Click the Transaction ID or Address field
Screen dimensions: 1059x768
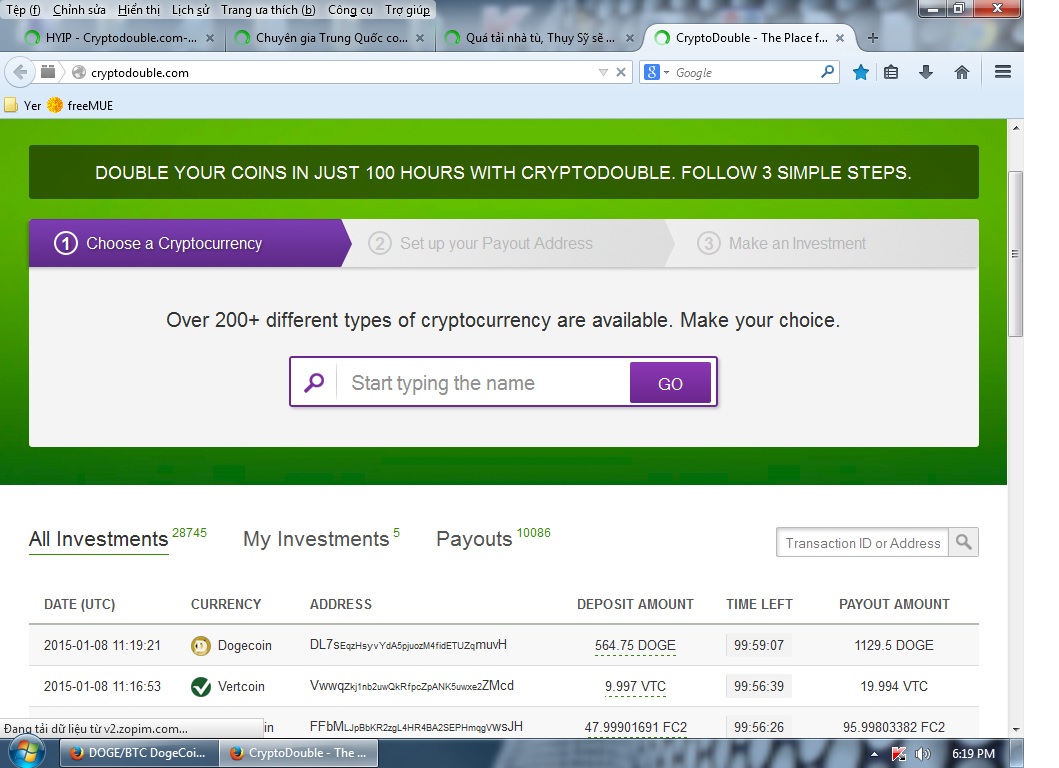pos(862,542)
